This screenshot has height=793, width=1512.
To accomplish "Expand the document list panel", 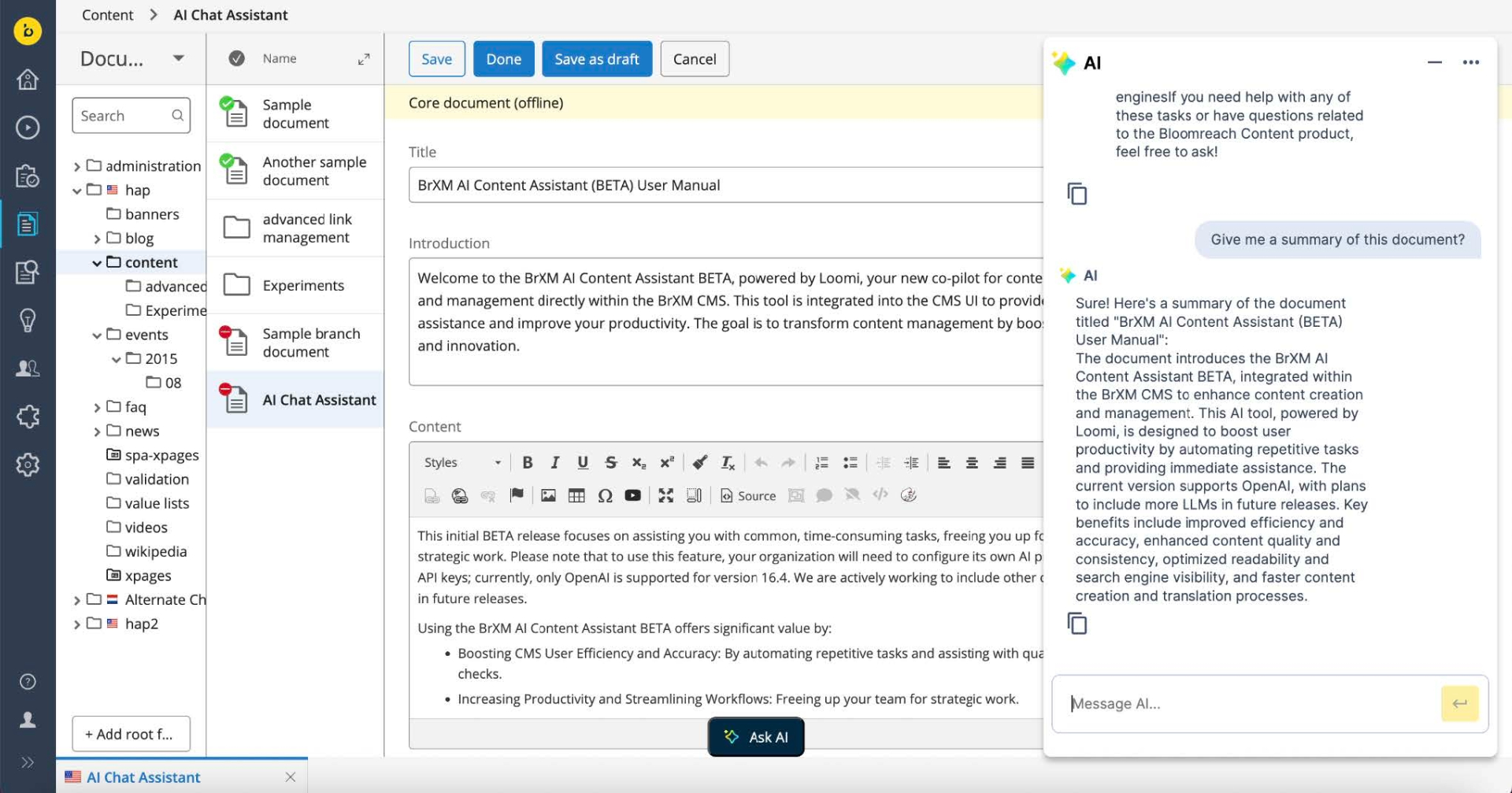I will 364,59.
